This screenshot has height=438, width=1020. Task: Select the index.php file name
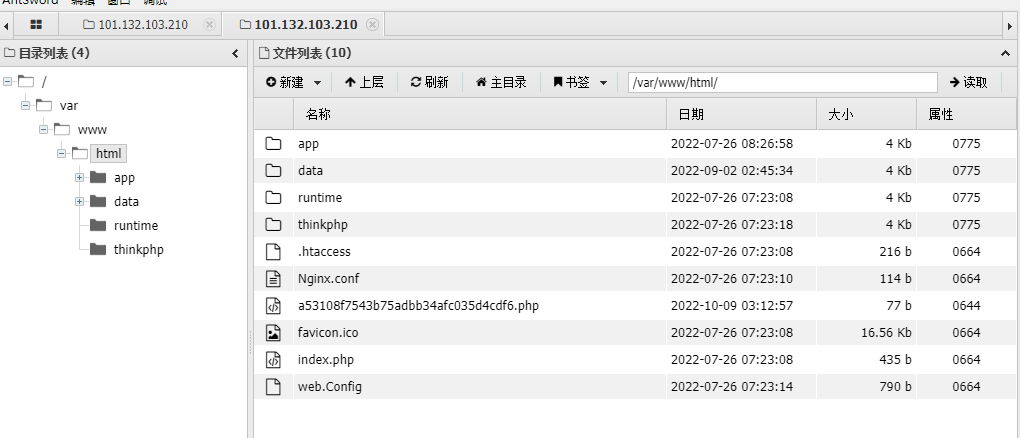(326, 359)
